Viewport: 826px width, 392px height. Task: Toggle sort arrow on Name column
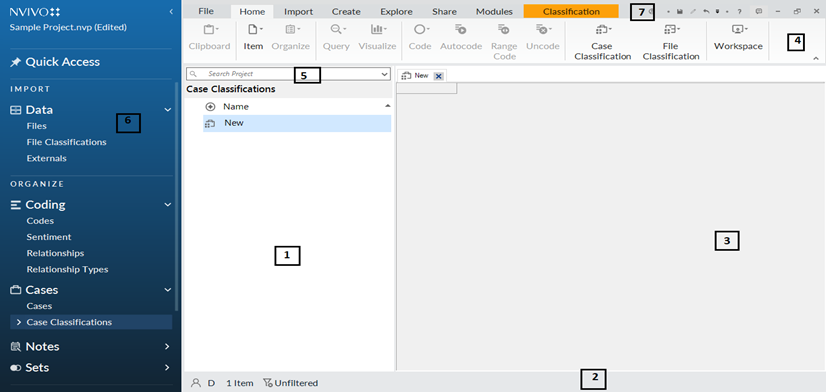click(x=388, y=106)
